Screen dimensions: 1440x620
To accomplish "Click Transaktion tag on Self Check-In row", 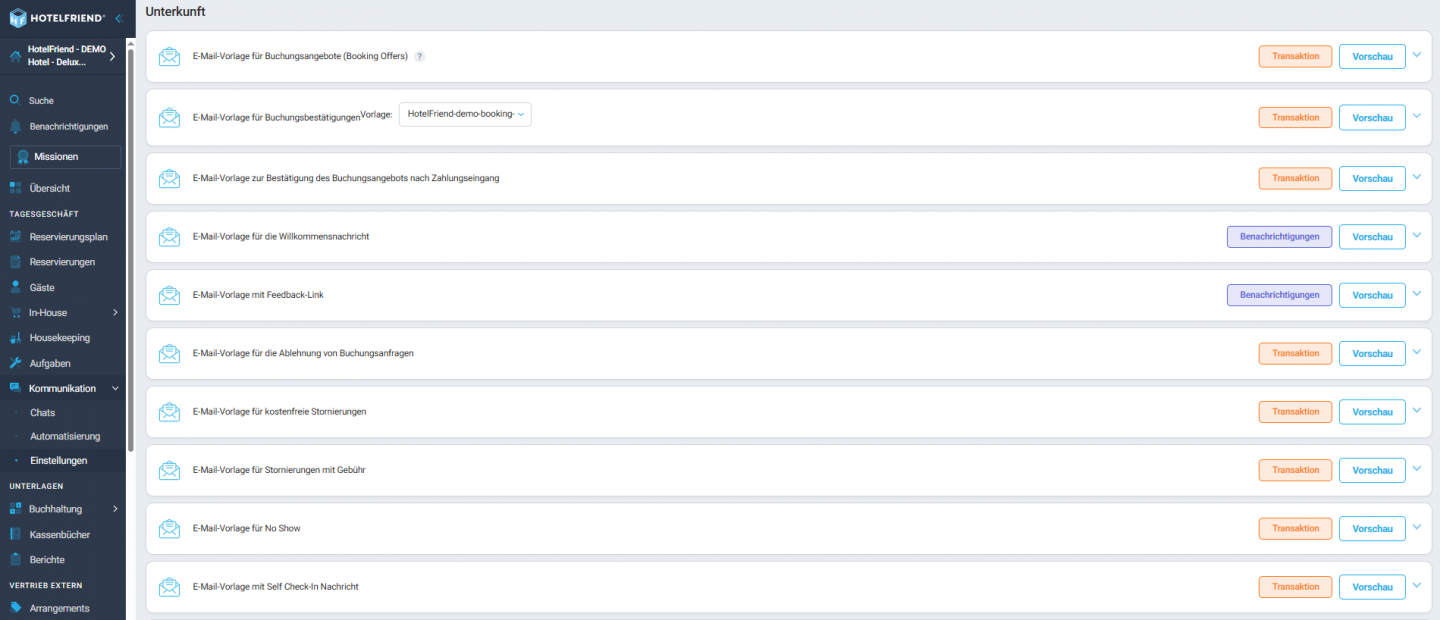I will tap(1295, 587).
